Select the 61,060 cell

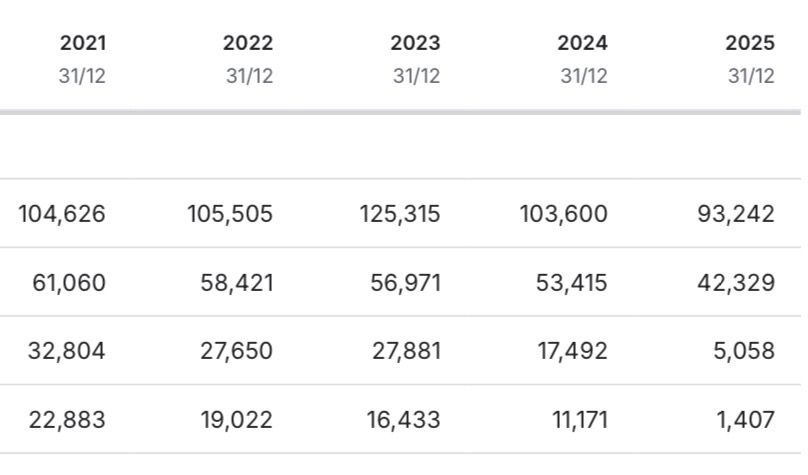[x=69, y=283]
